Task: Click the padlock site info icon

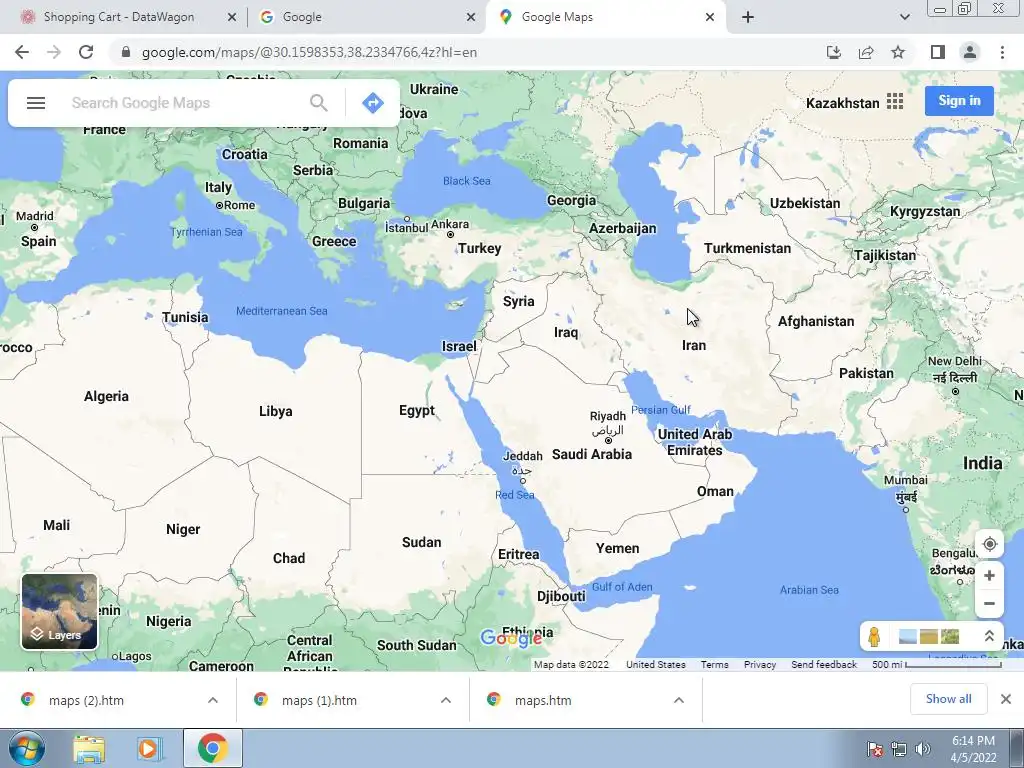Action: pos(126,52)
